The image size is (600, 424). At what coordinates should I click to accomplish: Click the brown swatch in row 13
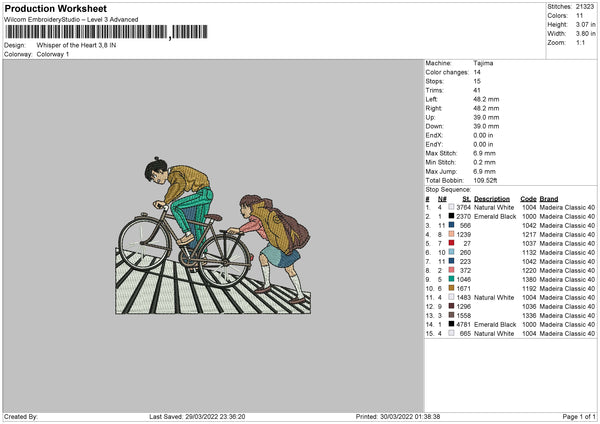click(x=452, y=315)
